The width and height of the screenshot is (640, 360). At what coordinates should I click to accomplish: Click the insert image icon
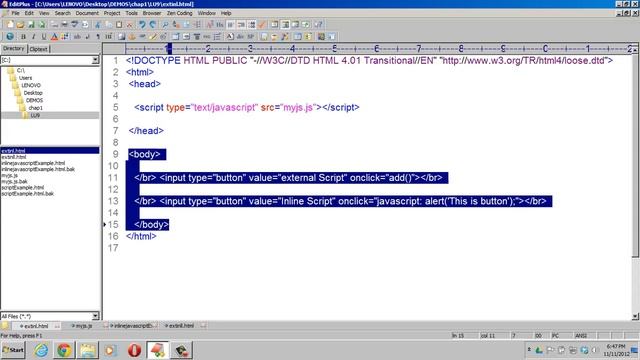(121, 36)
